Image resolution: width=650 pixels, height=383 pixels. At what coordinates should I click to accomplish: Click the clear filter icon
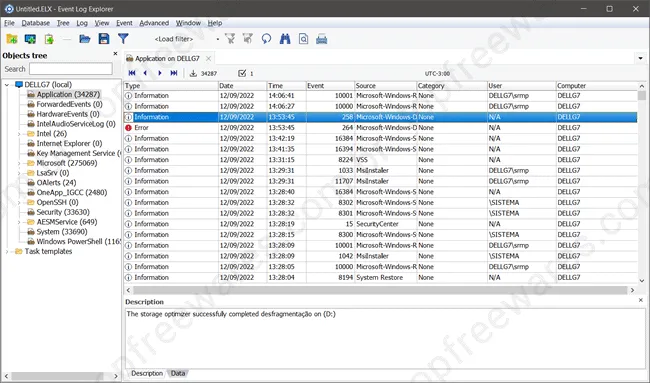pos(230,39)
